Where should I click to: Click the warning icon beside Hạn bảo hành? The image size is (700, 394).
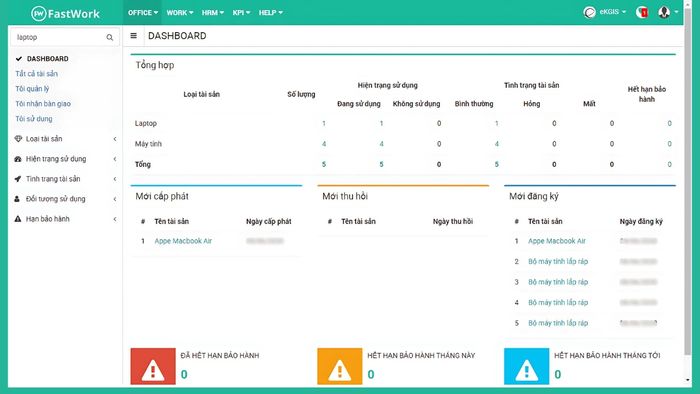18,219
